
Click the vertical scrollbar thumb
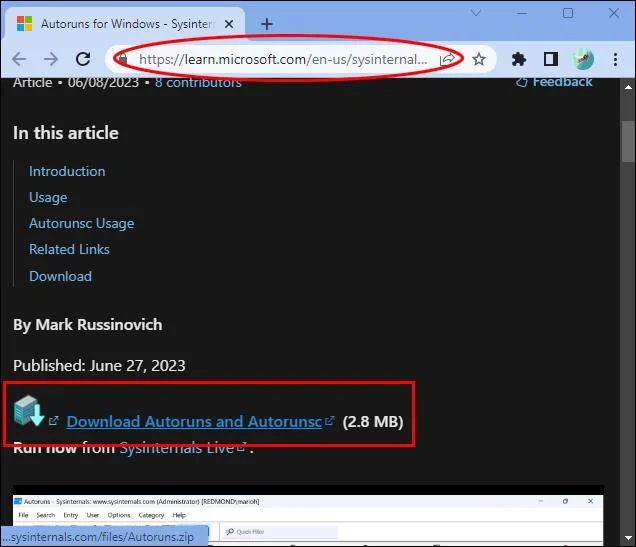[628, 141]
